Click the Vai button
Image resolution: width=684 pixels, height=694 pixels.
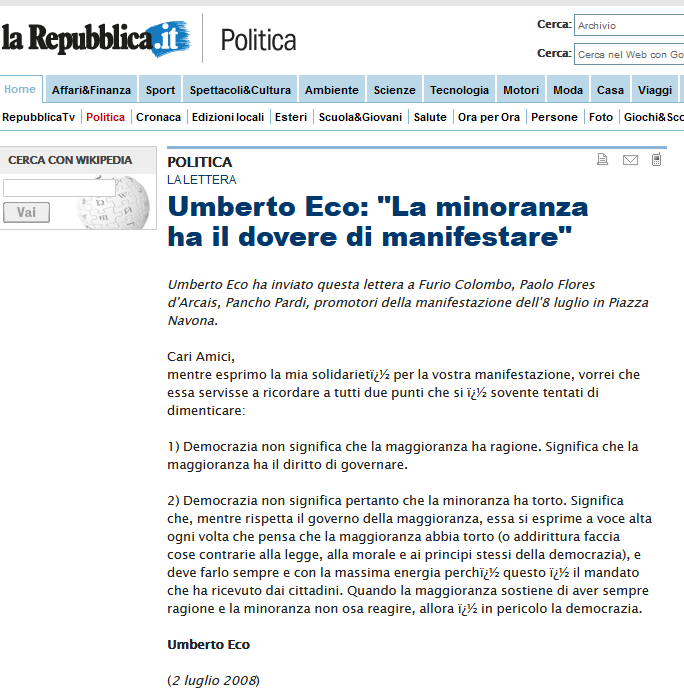coord(27,212)
